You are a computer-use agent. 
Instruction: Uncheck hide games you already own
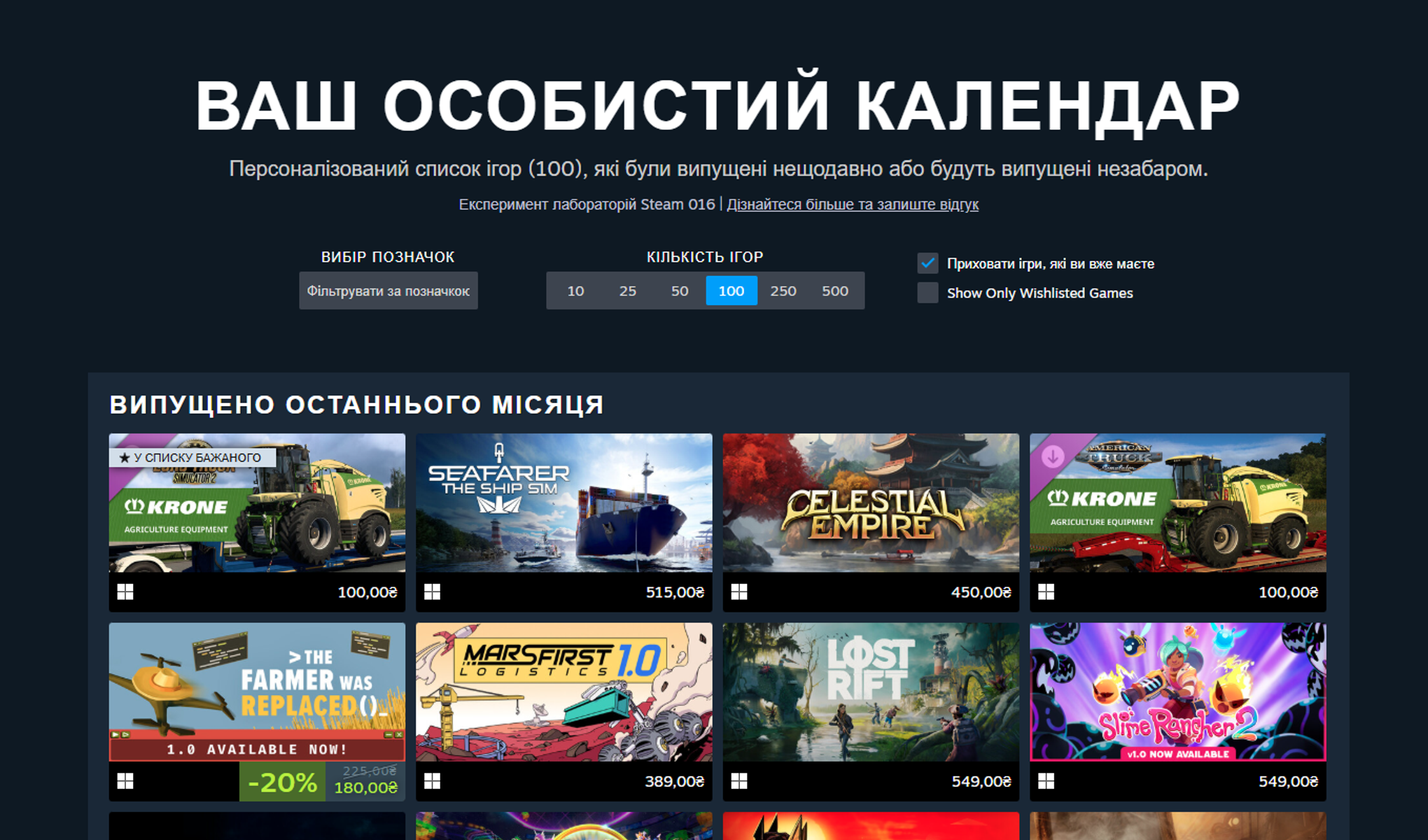[x=928, y=263]
